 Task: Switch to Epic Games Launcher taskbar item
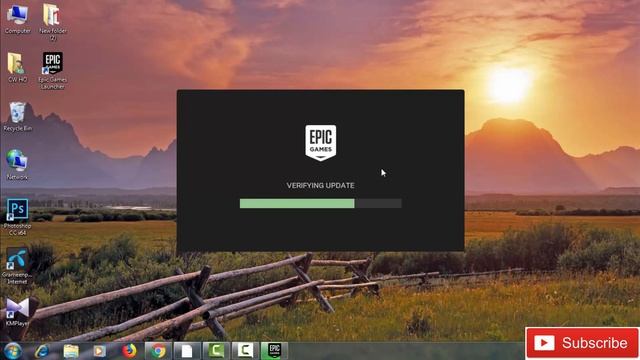[x=274, y=351]
